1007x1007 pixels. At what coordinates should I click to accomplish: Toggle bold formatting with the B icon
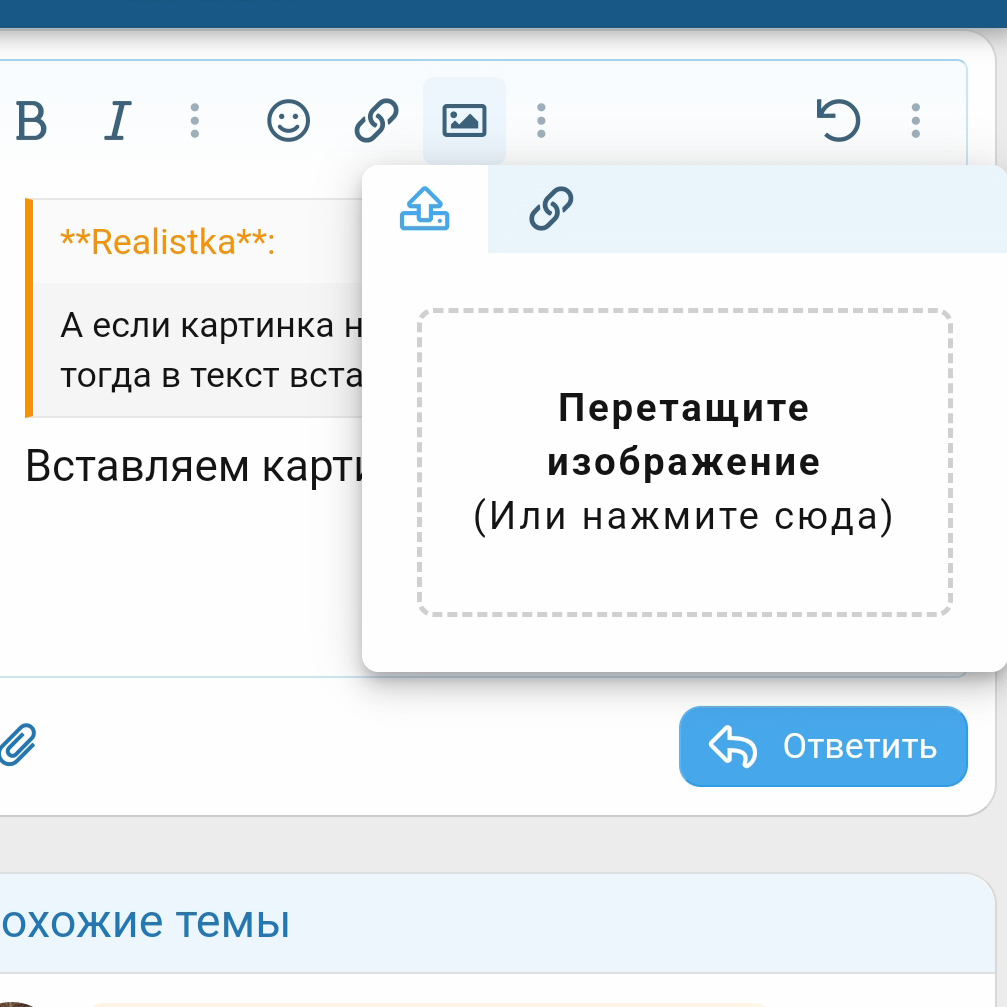coord(32,120)
